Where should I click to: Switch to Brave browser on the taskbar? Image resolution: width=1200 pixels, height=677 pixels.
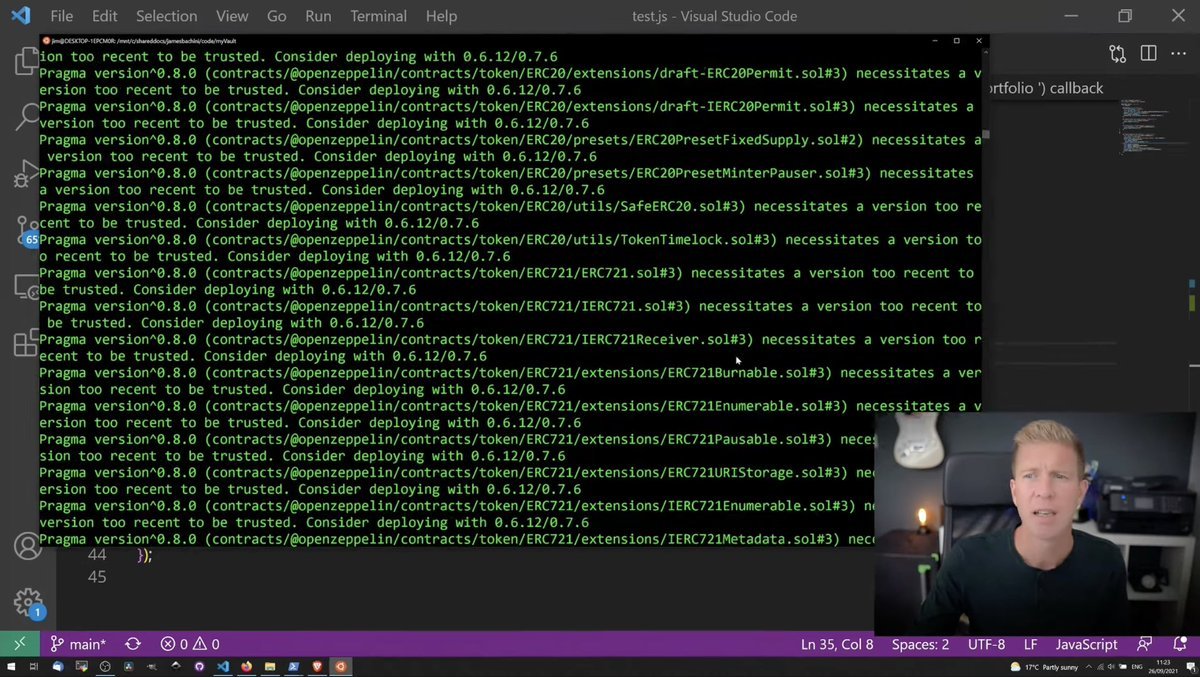[x=318, y=667]
